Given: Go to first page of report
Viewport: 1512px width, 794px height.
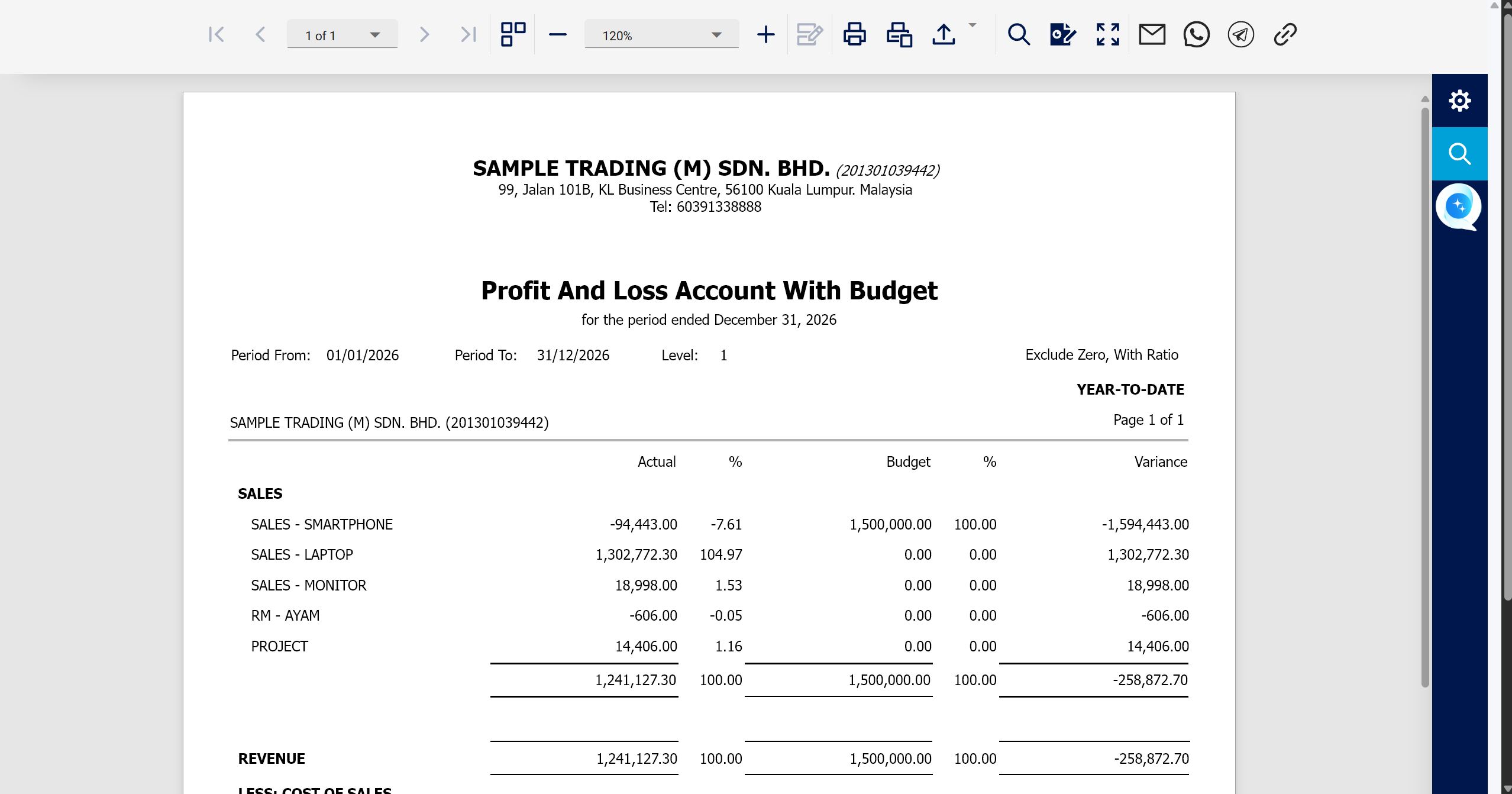Looking at the screenshot, I should [217, 34].
